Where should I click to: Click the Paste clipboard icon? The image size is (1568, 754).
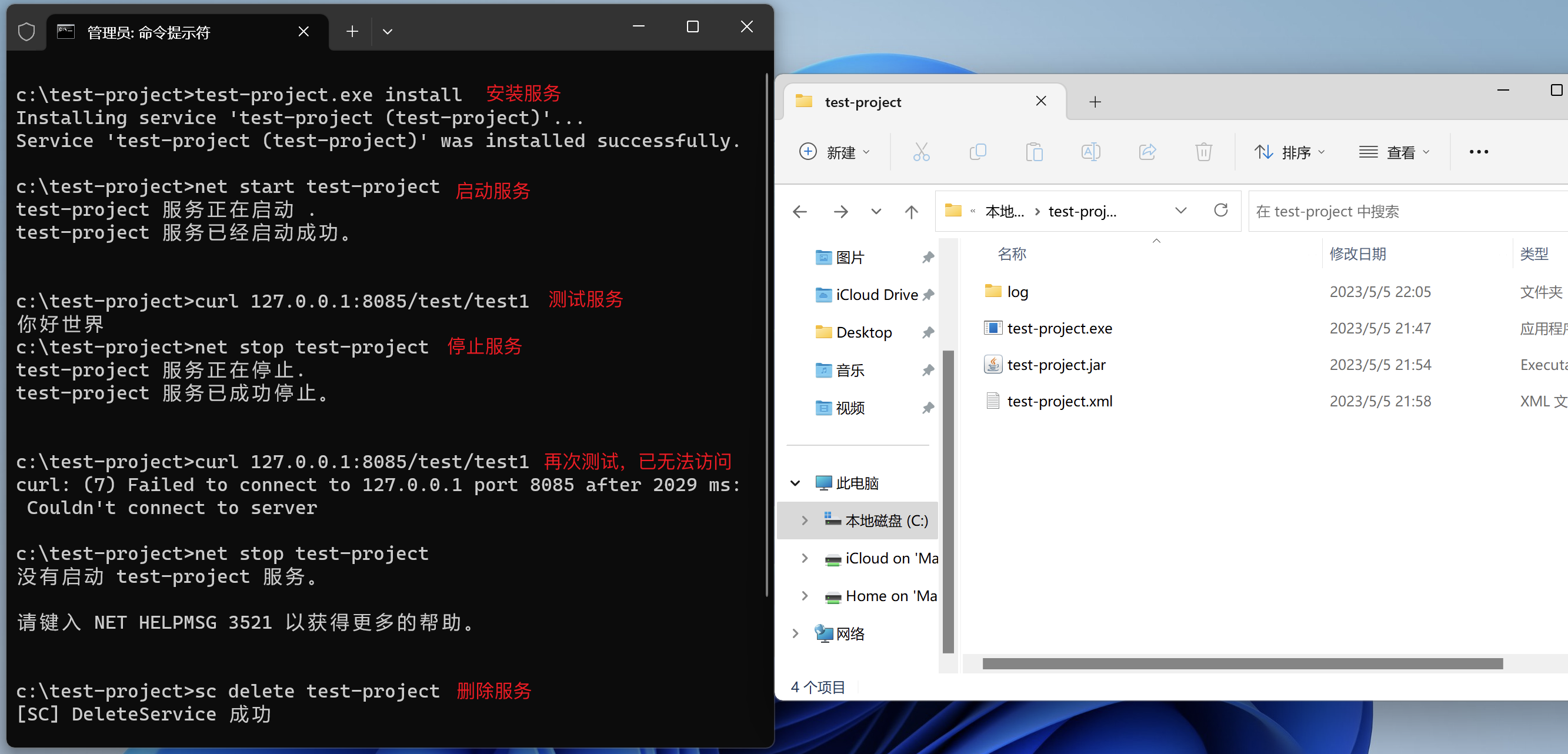(1034, 152)
